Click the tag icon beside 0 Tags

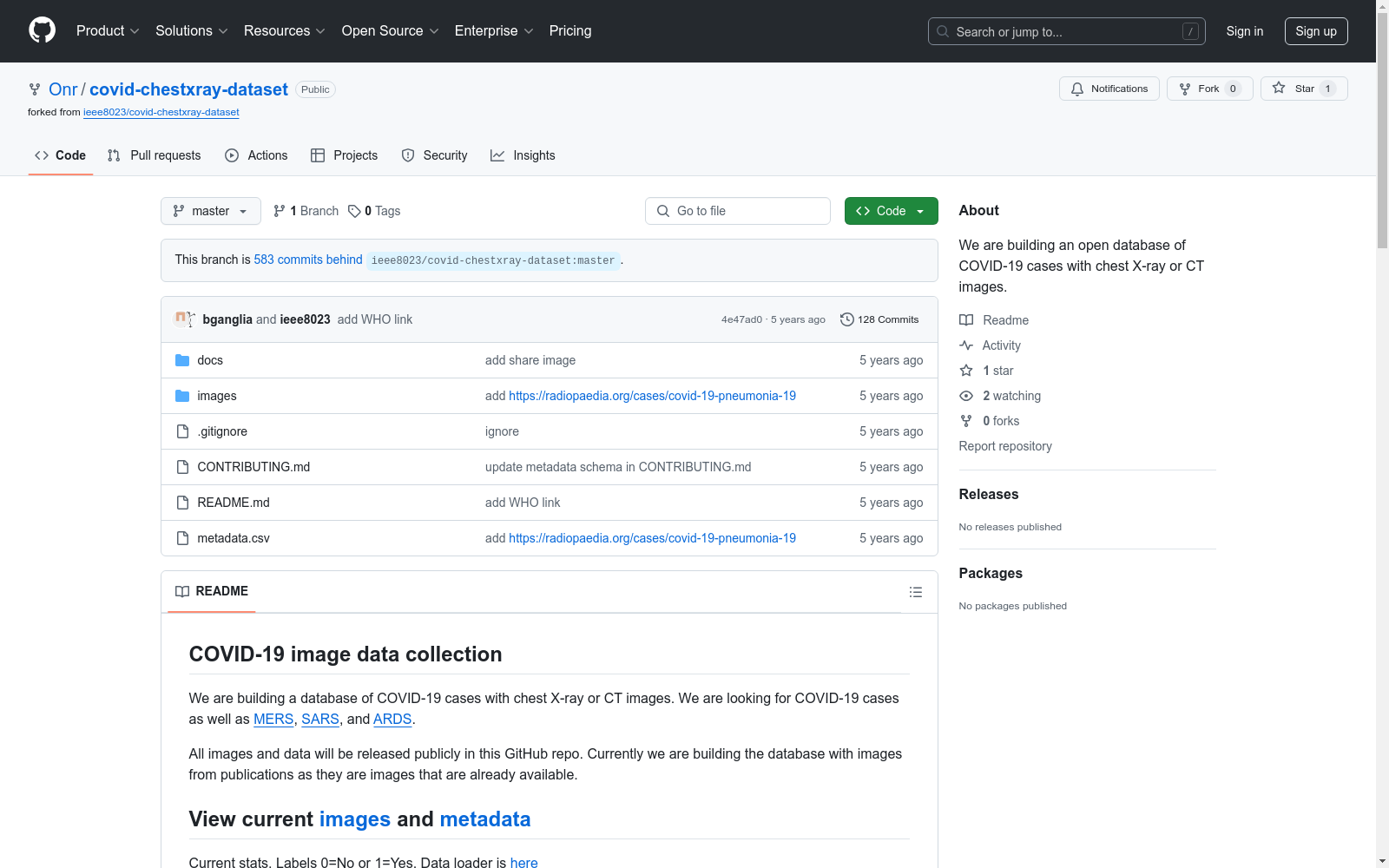coord(354,211)
